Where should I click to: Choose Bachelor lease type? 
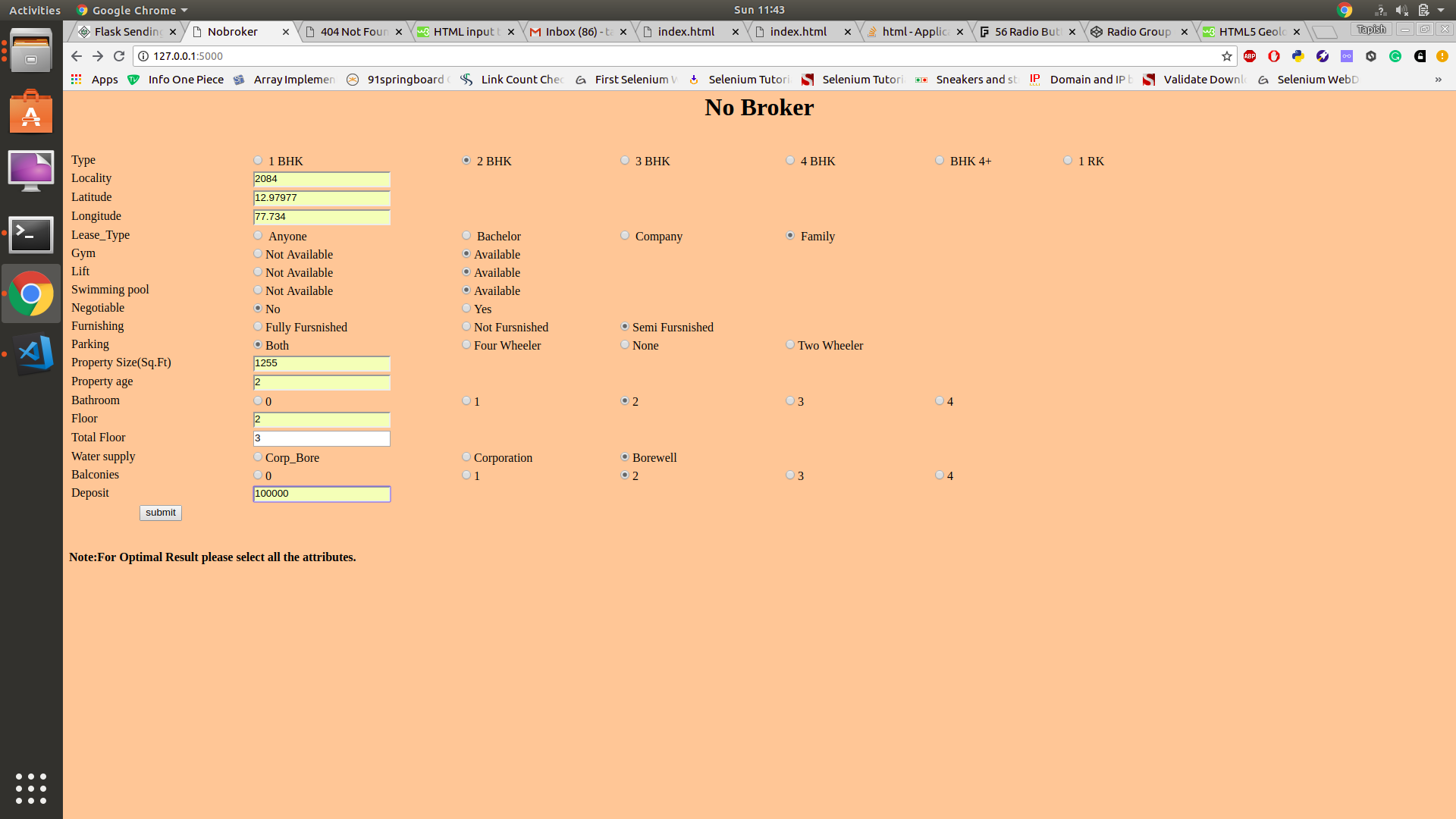466,236
